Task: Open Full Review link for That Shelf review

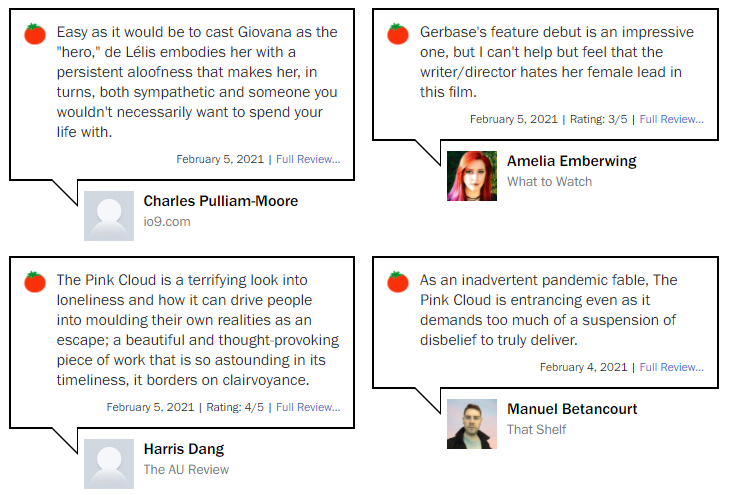Action: tap(672, 367)
